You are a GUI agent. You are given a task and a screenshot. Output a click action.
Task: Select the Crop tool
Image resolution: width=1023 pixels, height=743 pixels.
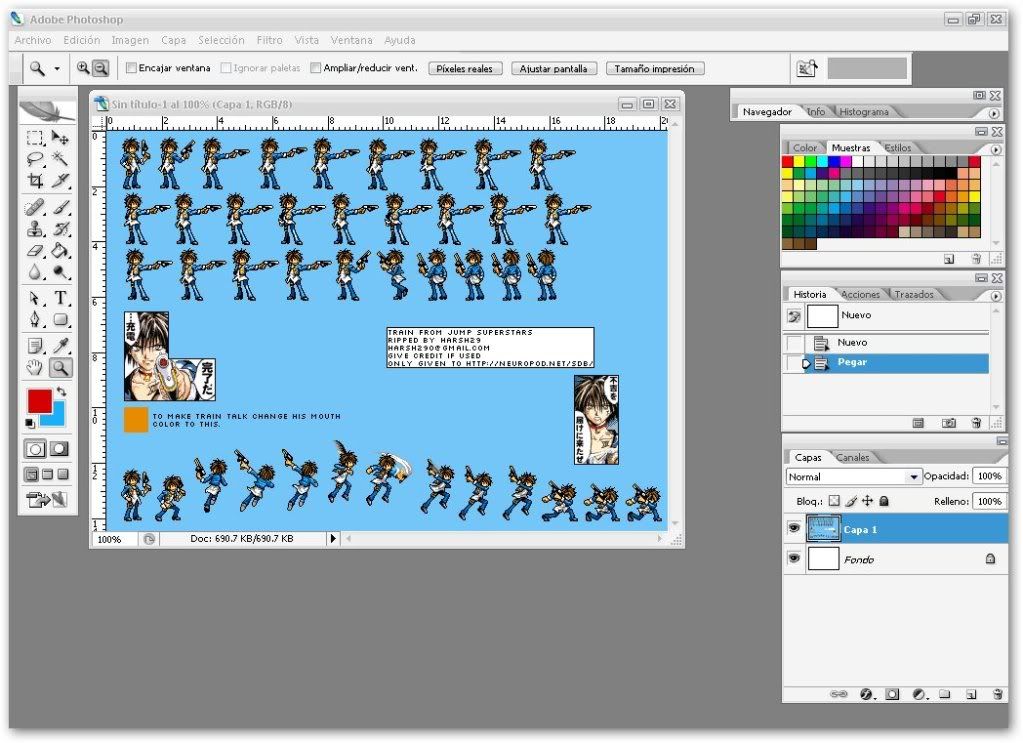35,181
